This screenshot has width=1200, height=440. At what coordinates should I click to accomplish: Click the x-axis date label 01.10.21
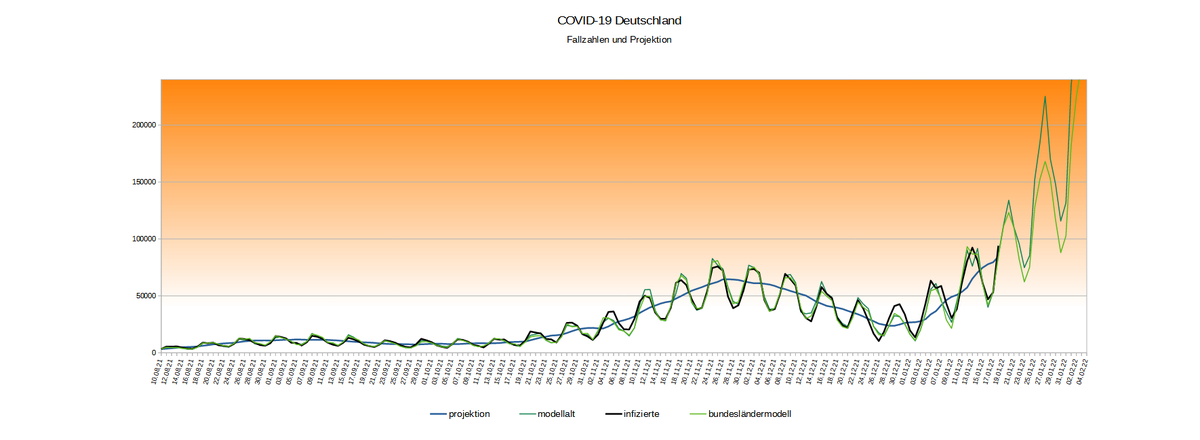428,372
